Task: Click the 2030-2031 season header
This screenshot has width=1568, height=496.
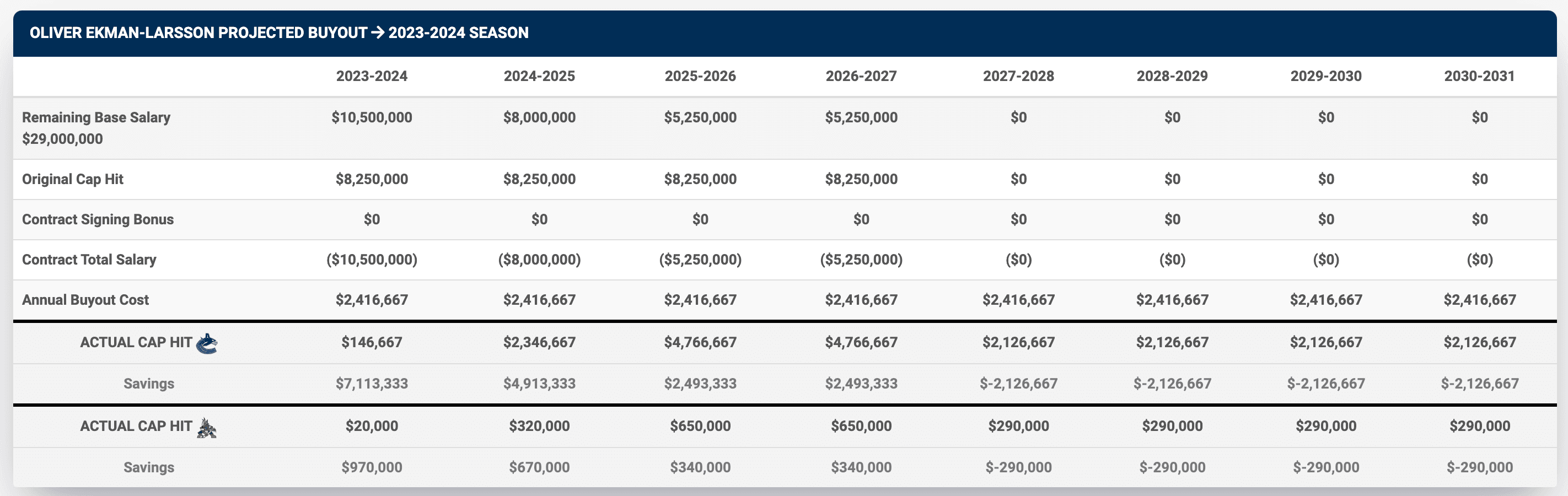Action: pos(1479,76)
